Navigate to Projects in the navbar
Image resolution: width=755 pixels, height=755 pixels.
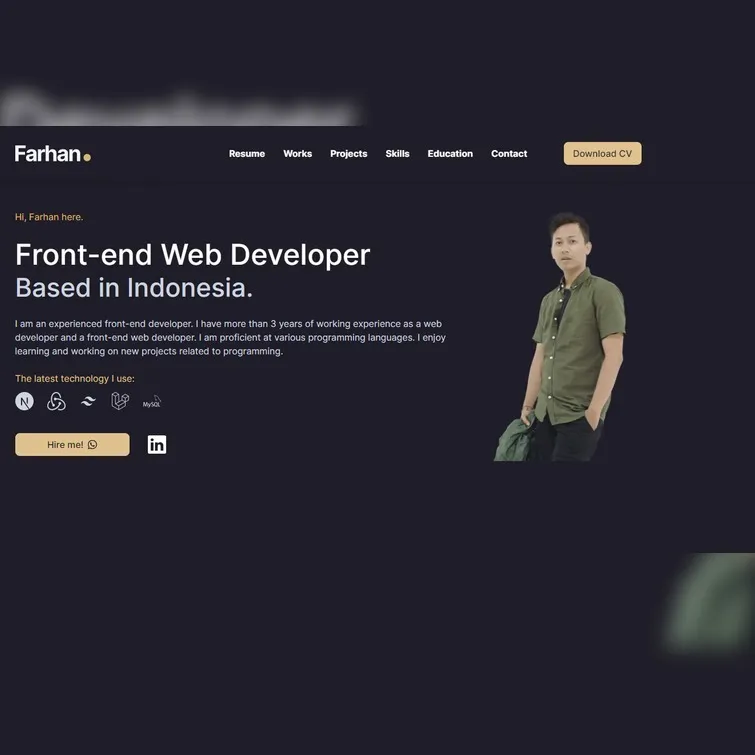point(349,154)
